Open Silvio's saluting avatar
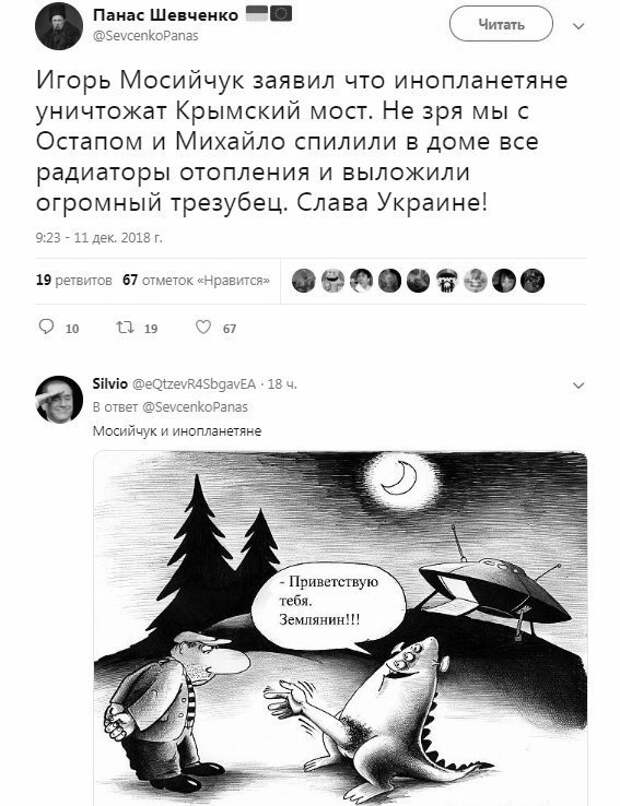The image size is (620, 806). 59,400
